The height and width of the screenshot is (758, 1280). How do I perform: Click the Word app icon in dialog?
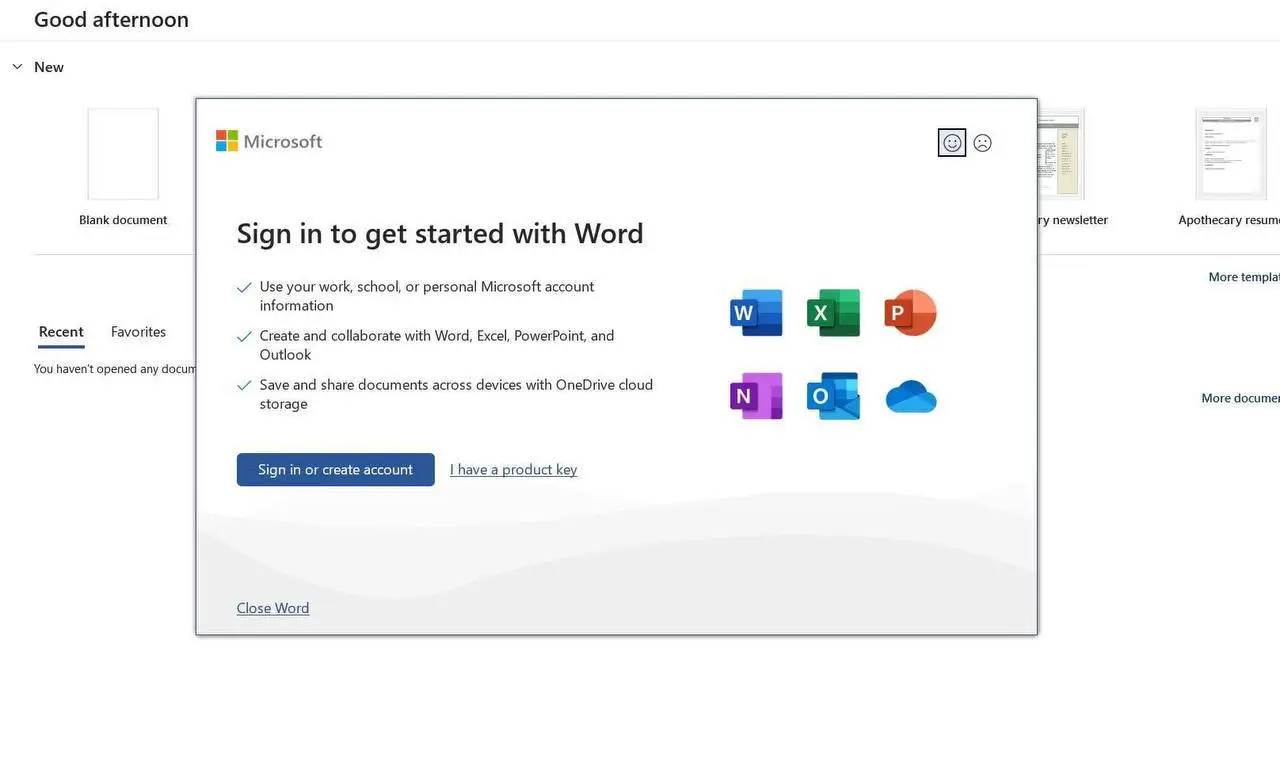pyautogui.click(x=756, y=313)
